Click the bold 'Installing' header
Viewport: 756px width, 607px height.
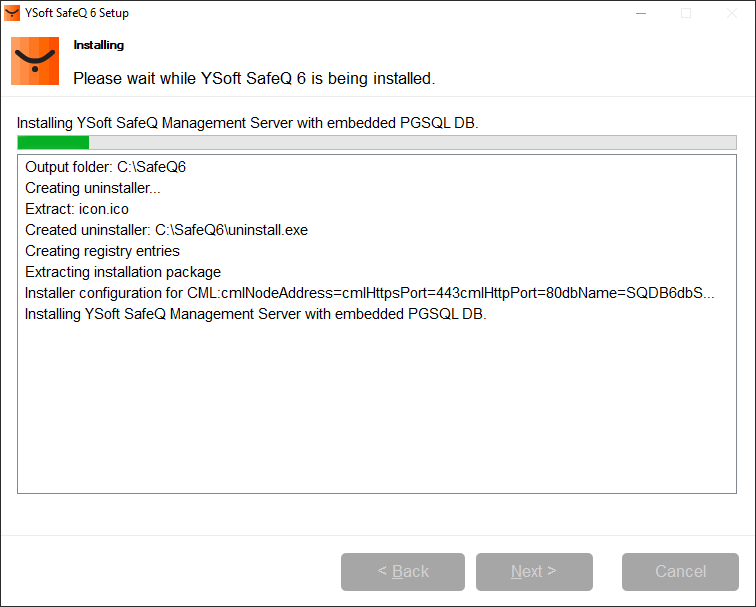99,45
